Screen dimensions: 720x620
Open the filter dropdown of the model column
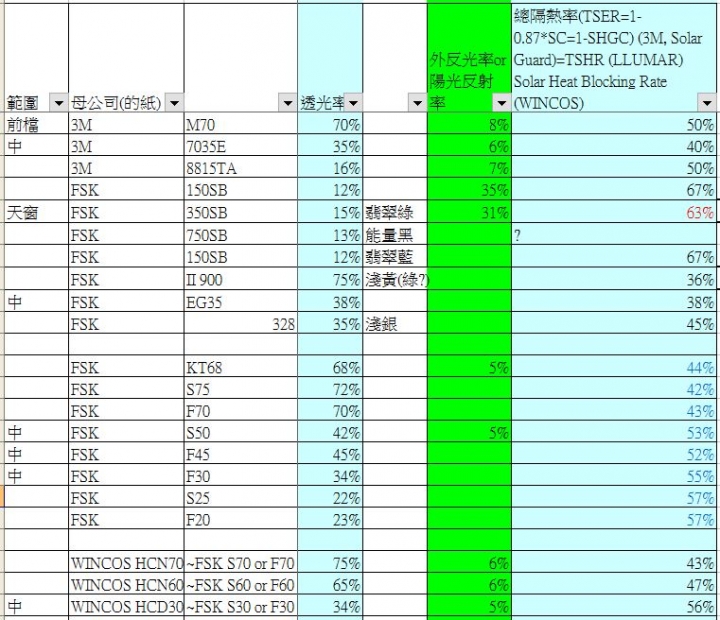coord(288,103)
